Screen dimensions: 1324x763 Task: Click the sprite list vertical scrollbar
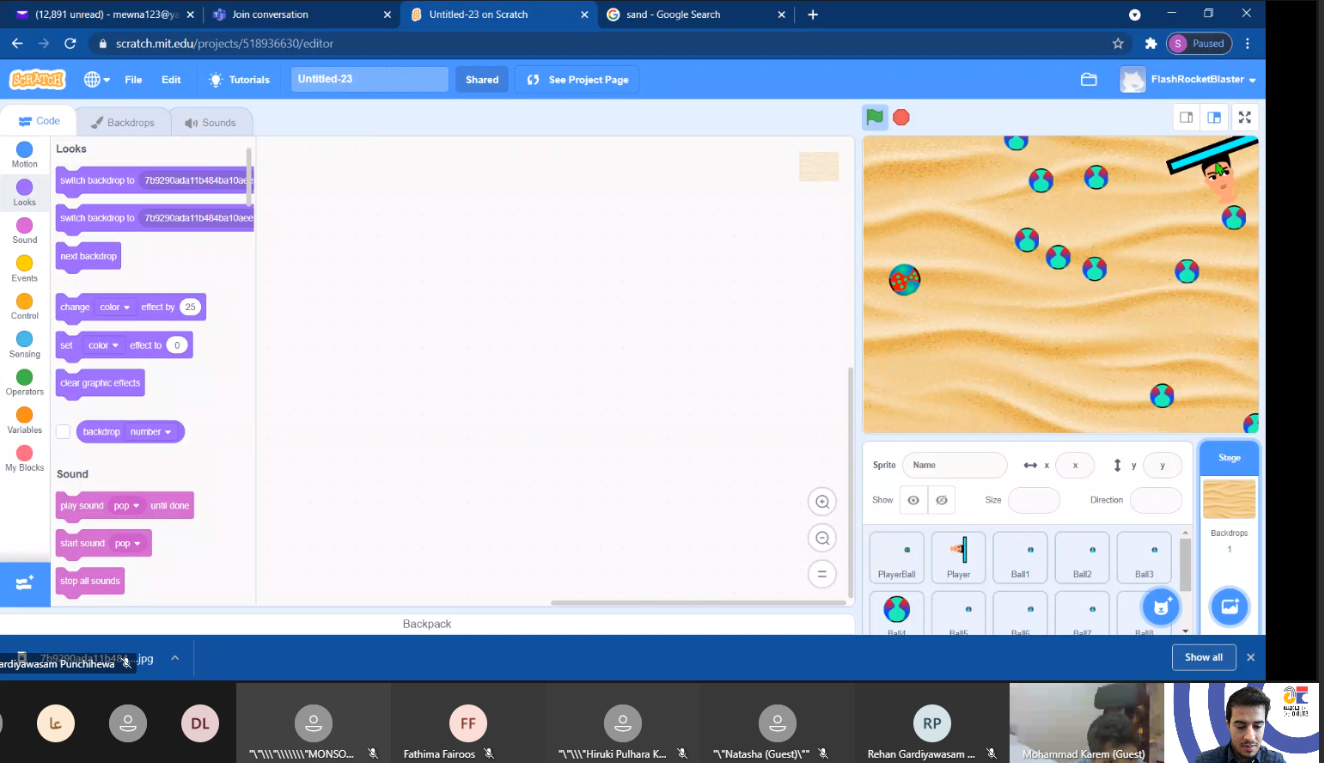pyautogui.click(x=1186, y=565)
